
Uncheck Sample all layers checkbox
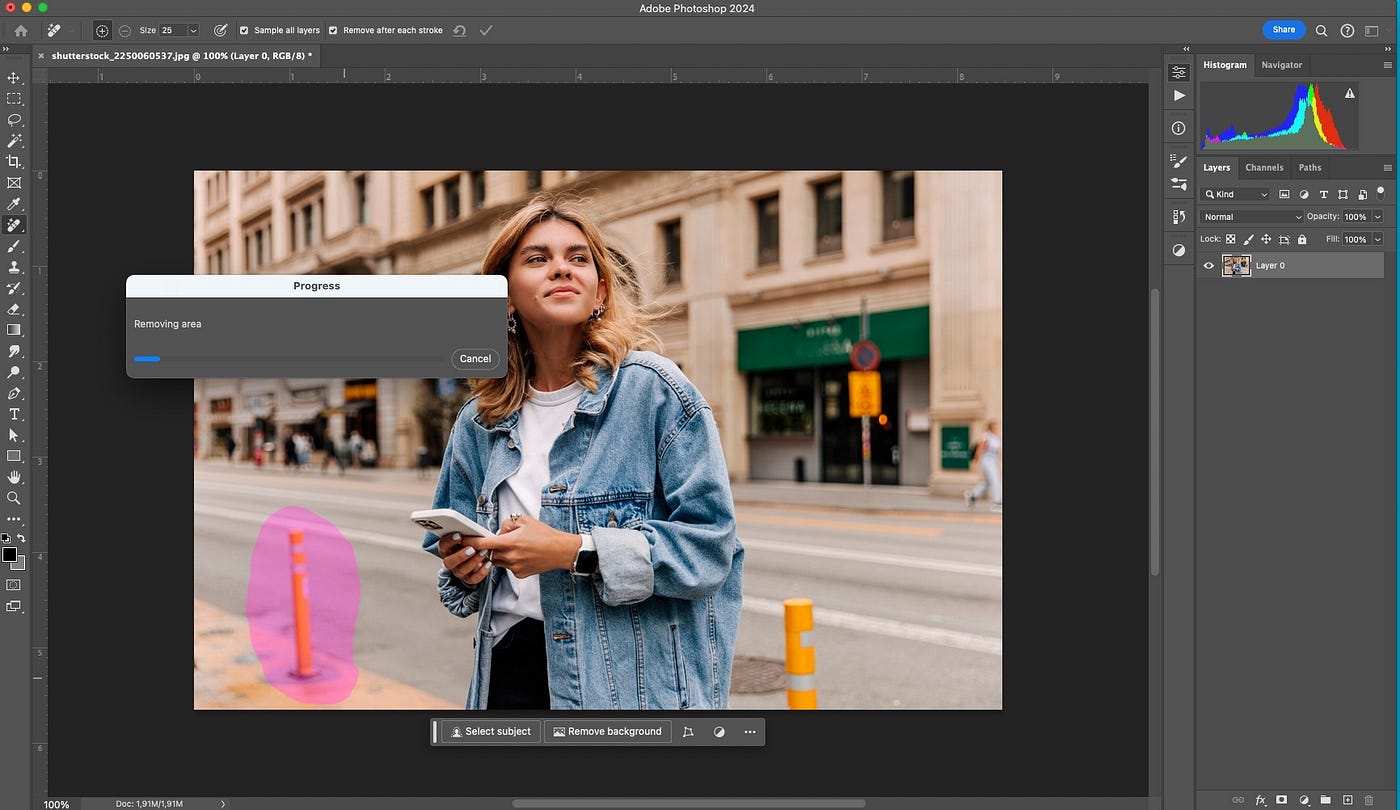[x=244, y=31]
